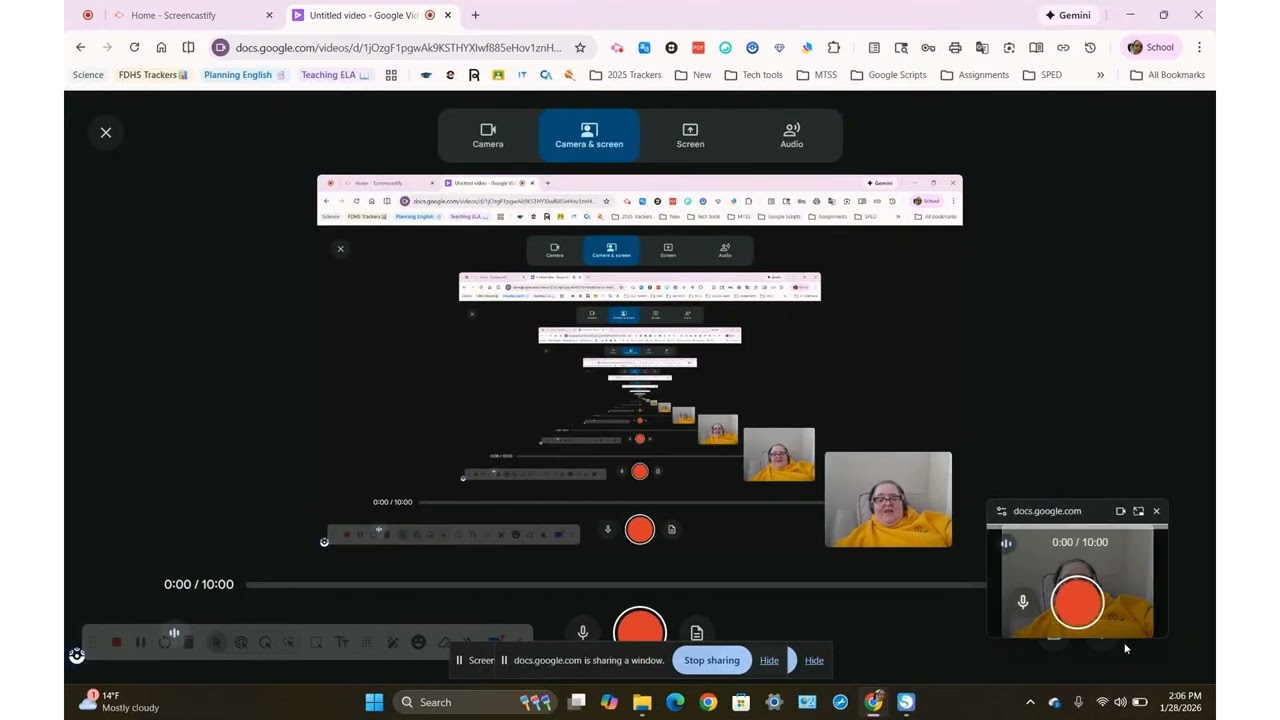1280x720 pixels.
Task: Click the Gemini button in title bar
Action: pyautogui.click(x=1068, y=15)
